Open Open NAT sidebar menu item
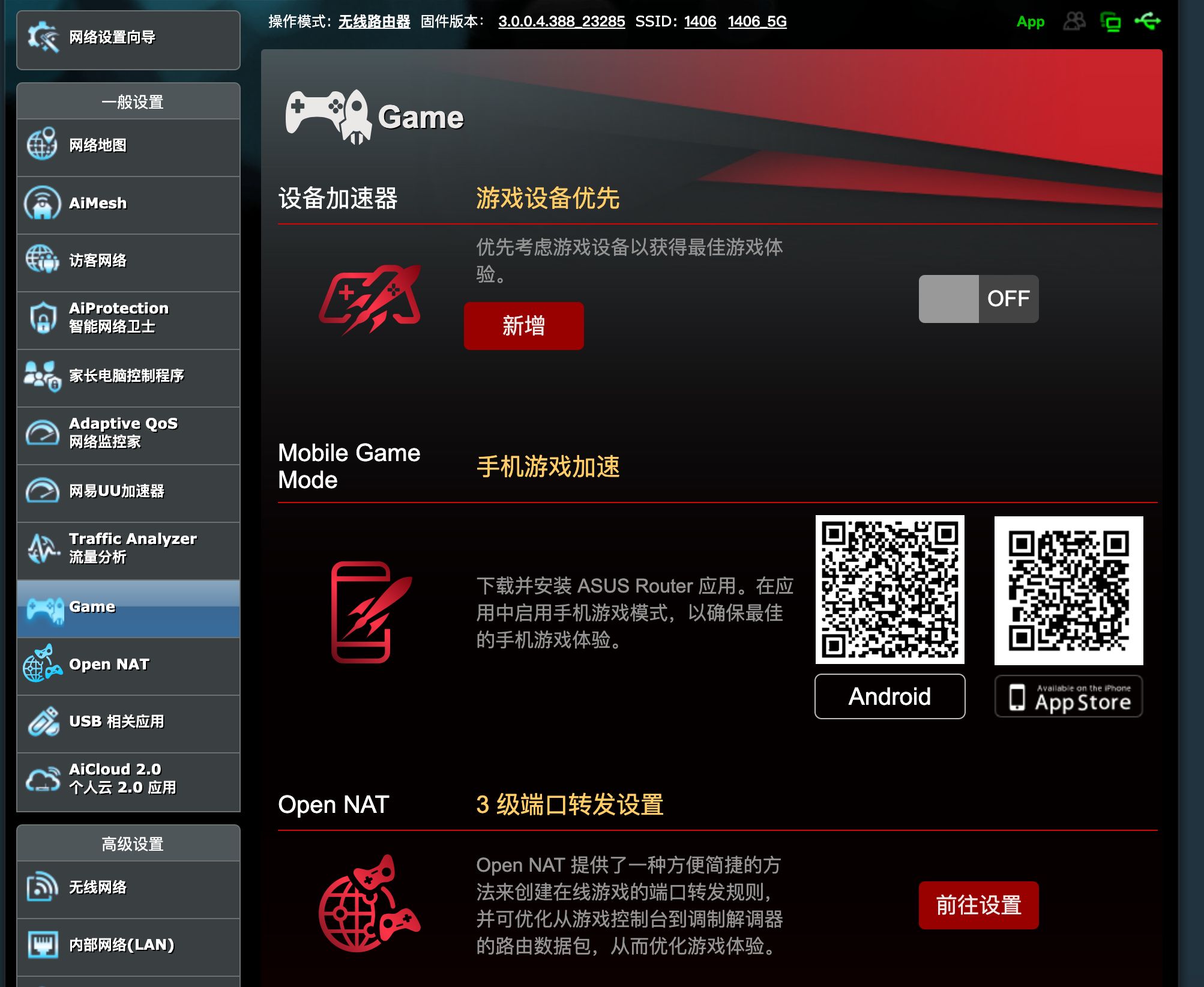This screenshot has height=987, width=1204. click(x=128, y=666)
